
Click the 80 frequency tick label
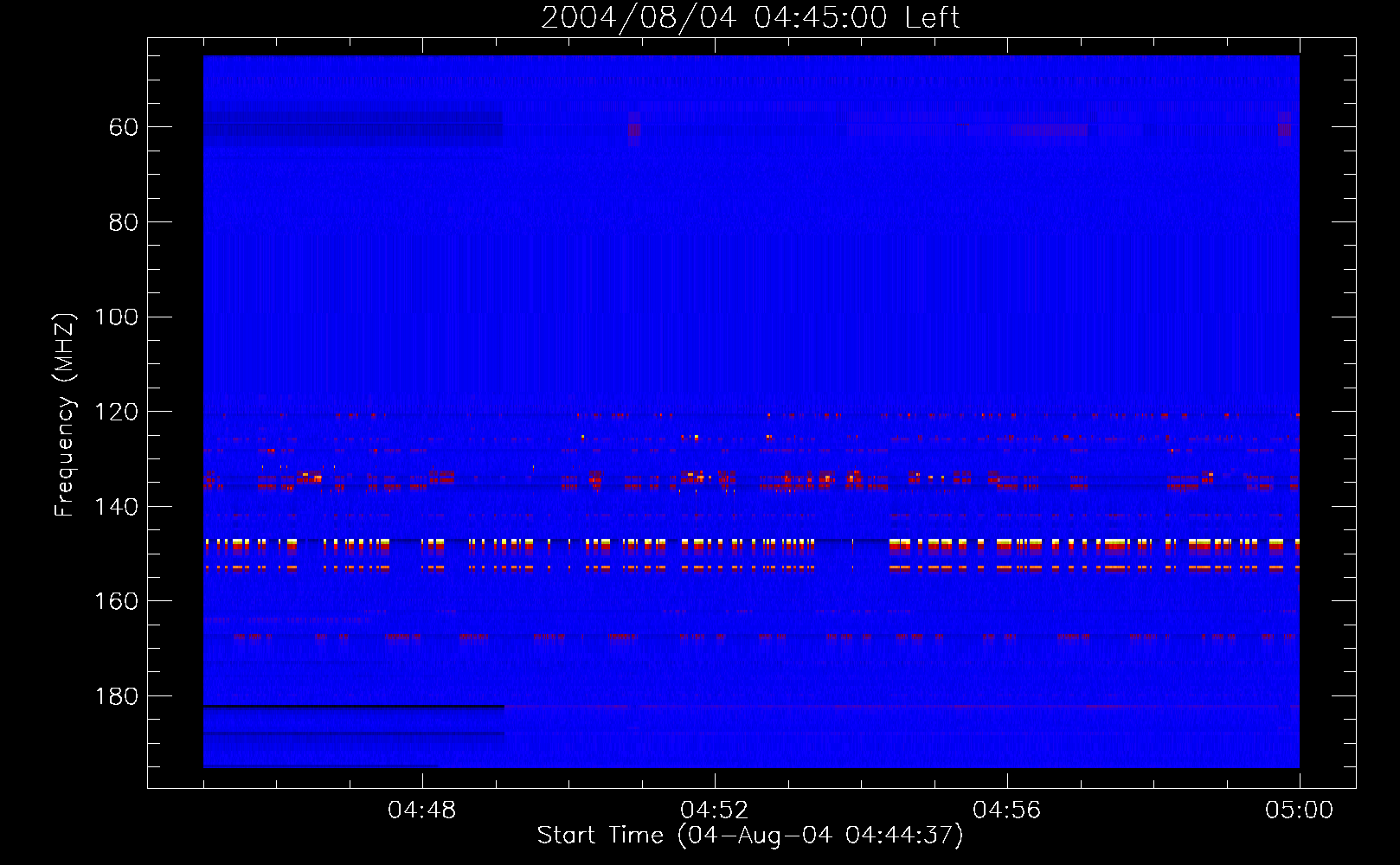(123, 222)
